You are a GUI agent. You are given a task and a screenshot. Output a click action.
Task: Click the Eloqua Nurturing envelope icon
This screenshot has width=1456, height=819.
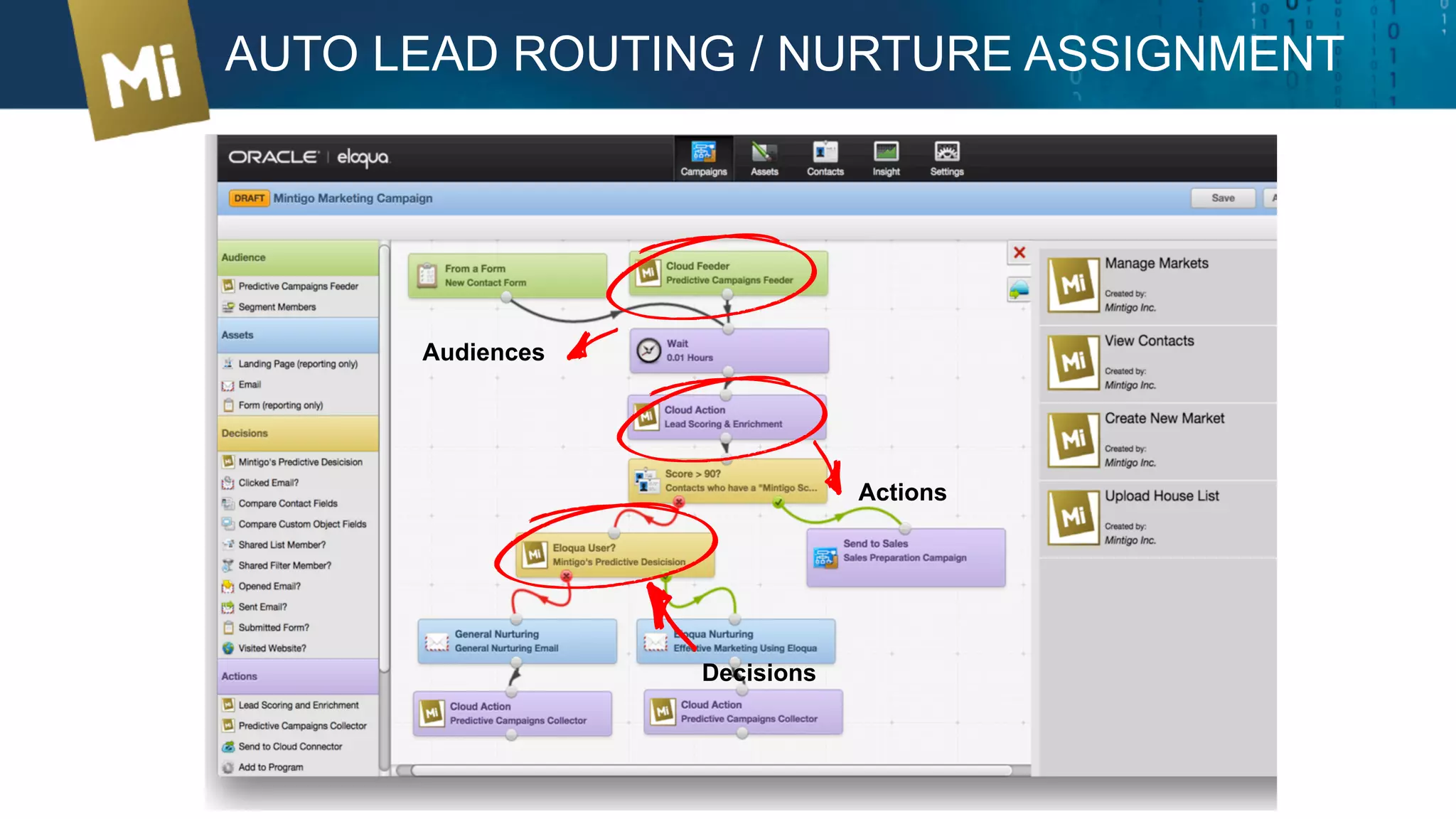(655, 643)
